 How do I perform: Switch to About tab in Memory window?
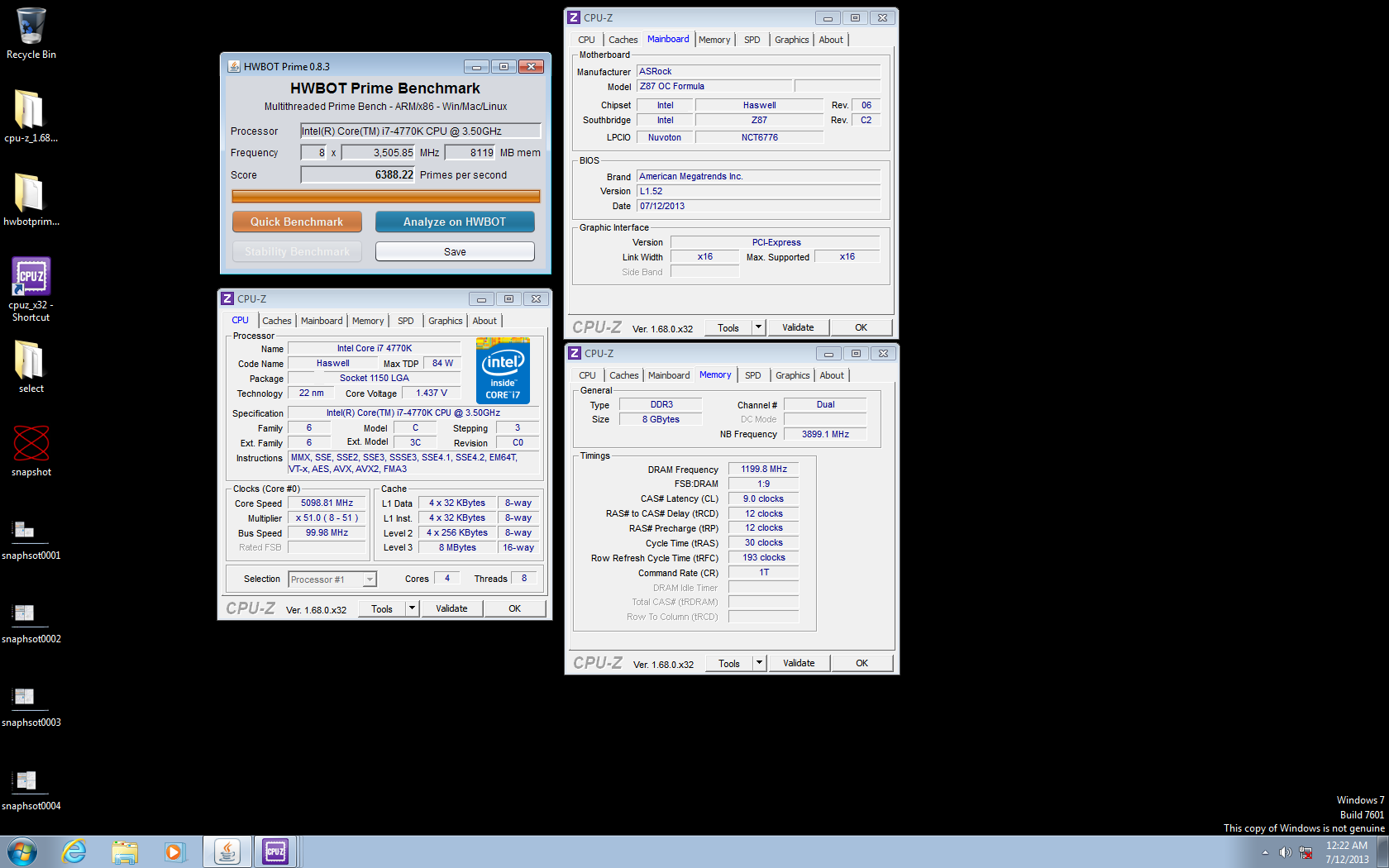tap(832, 375)
